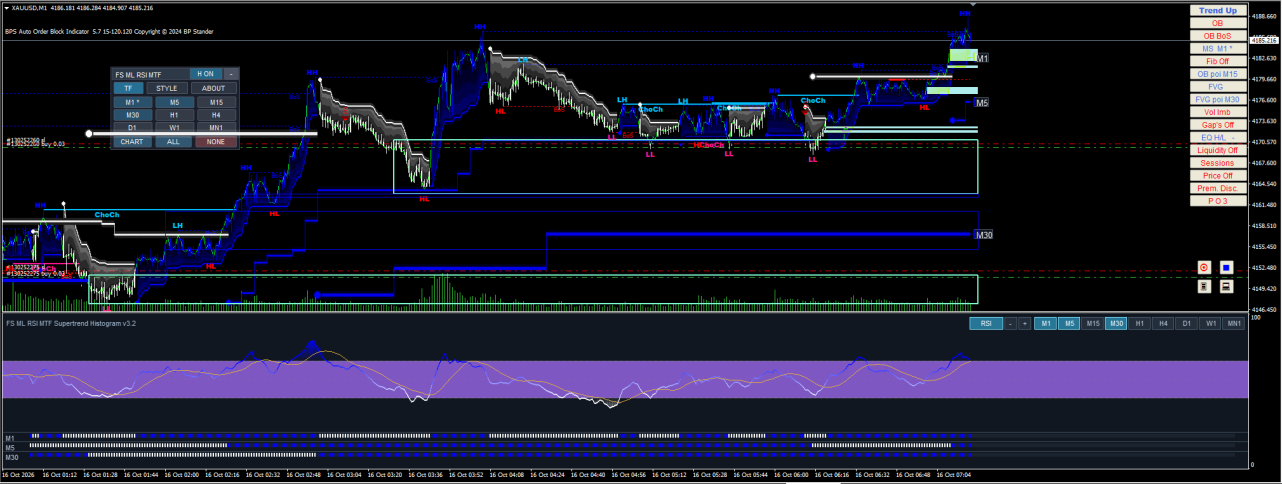The width and height of the screenshot is (1282, 484).
Task: Click the P O 3 button
Action: click(1217, 201)
